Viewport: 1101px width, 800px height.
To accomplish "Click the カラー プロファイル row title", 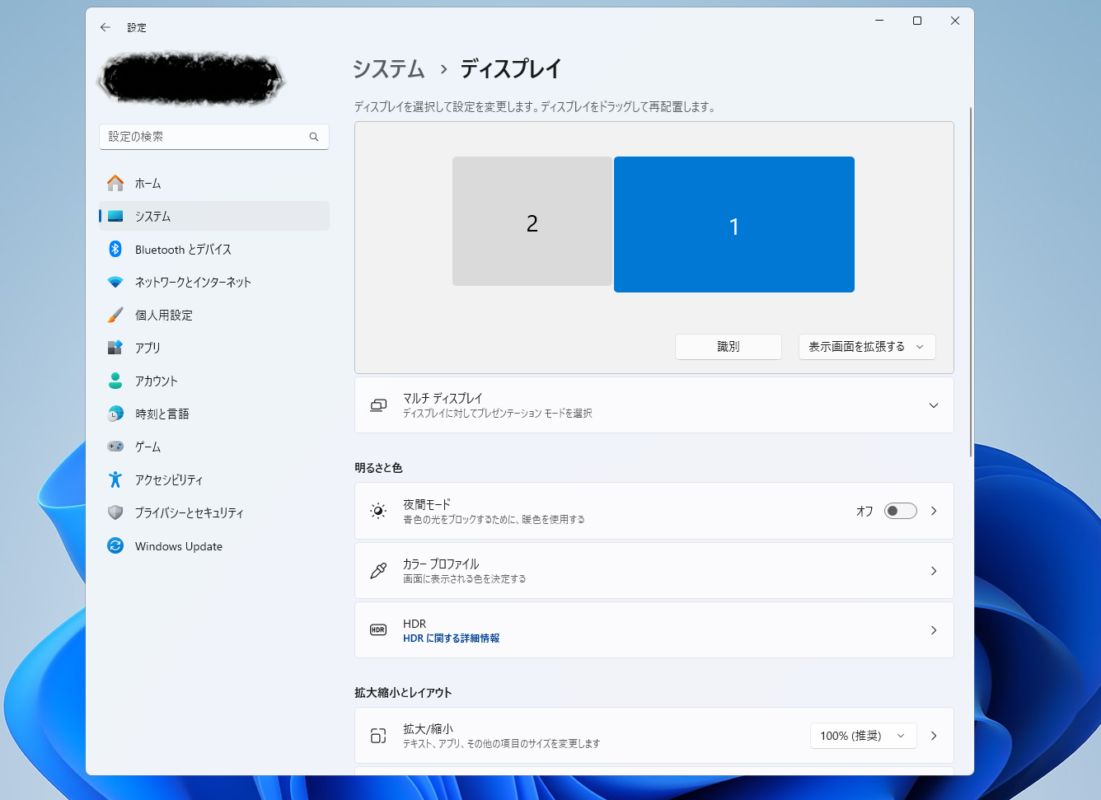I will pos(441,564).
